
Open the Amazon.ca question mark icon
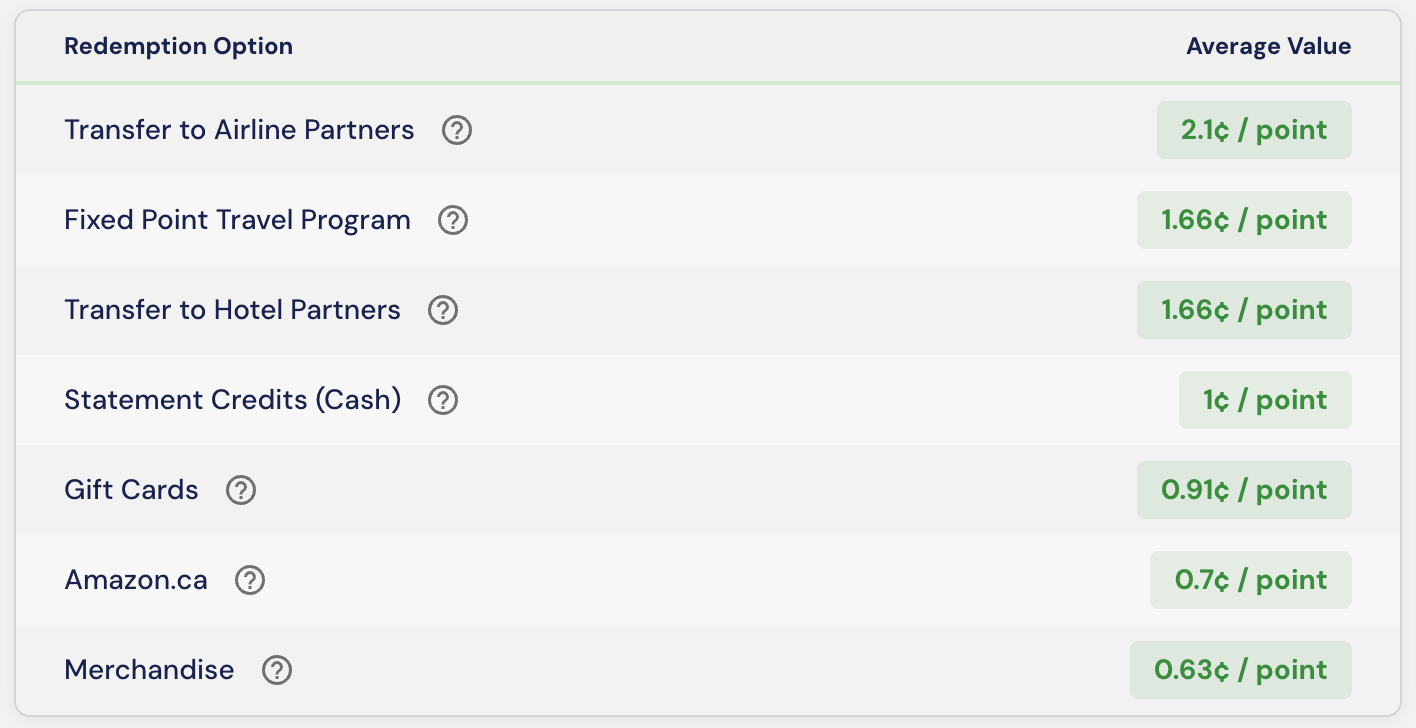pos(250,580)
